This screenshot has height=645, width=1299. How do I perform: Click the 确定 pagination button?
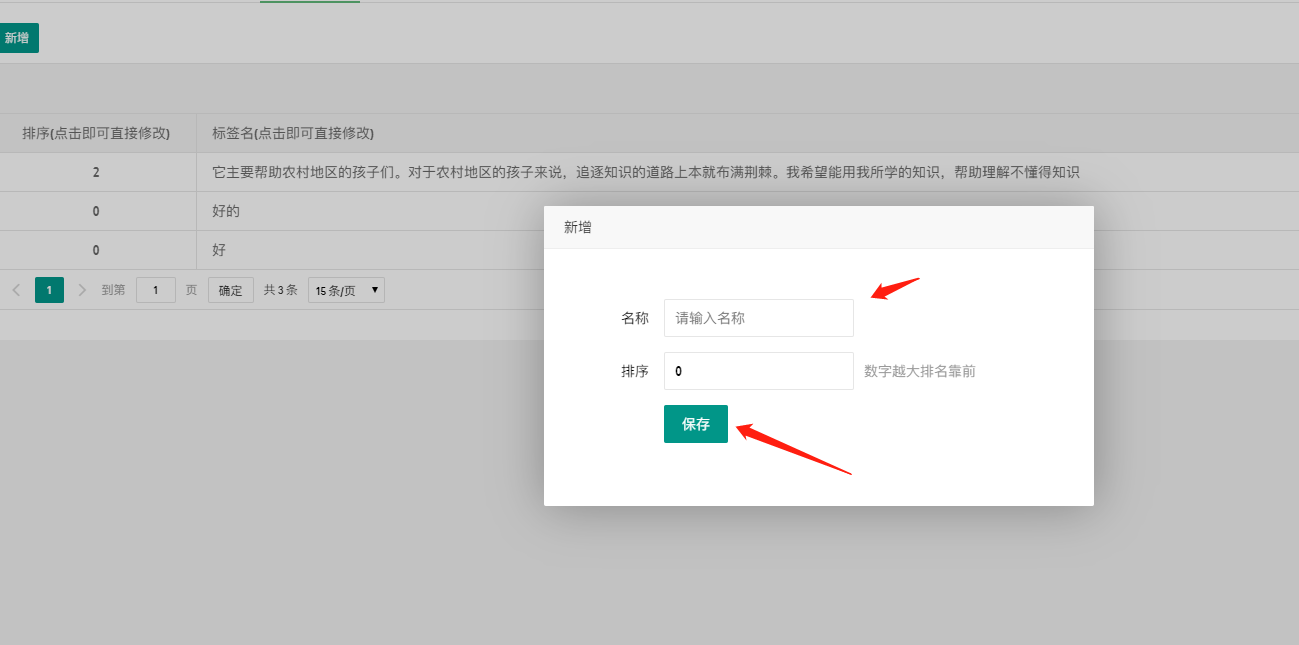(x=231, y=290)
